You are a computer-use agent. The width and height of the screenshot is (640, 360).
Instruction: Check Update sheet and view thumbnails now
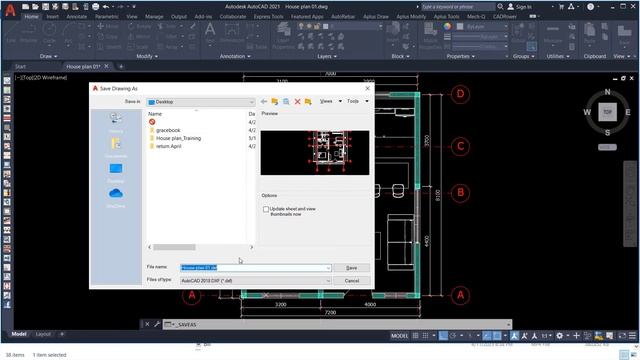point(266,209)
